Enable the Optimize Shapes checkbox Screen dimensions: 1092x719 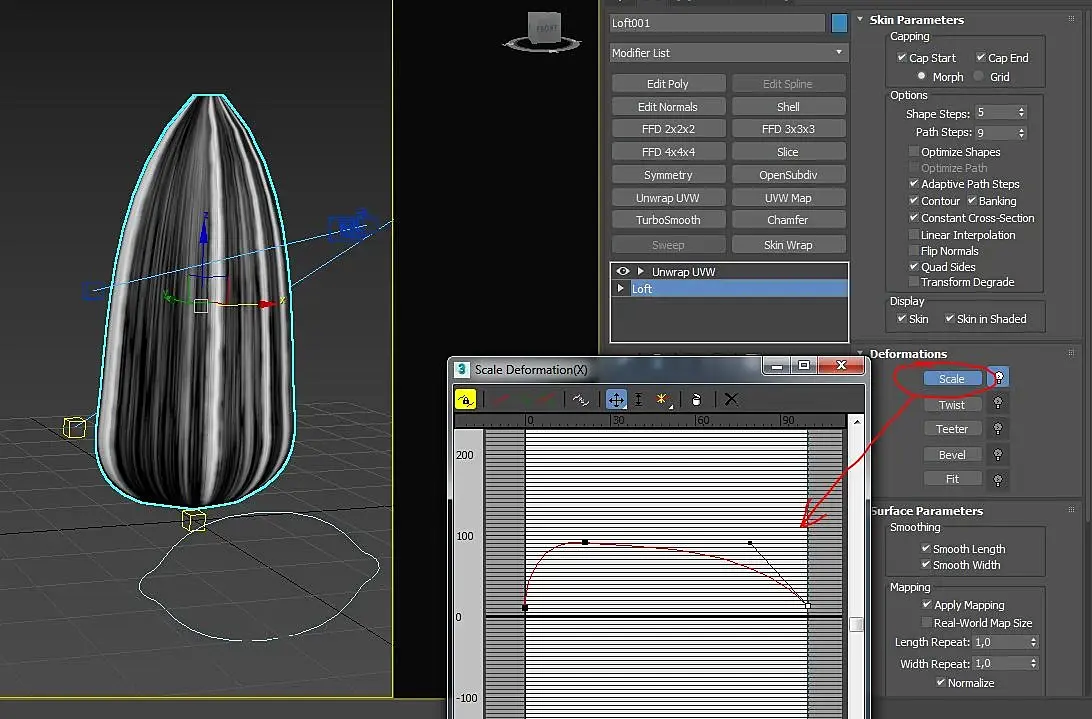point(914,152)
